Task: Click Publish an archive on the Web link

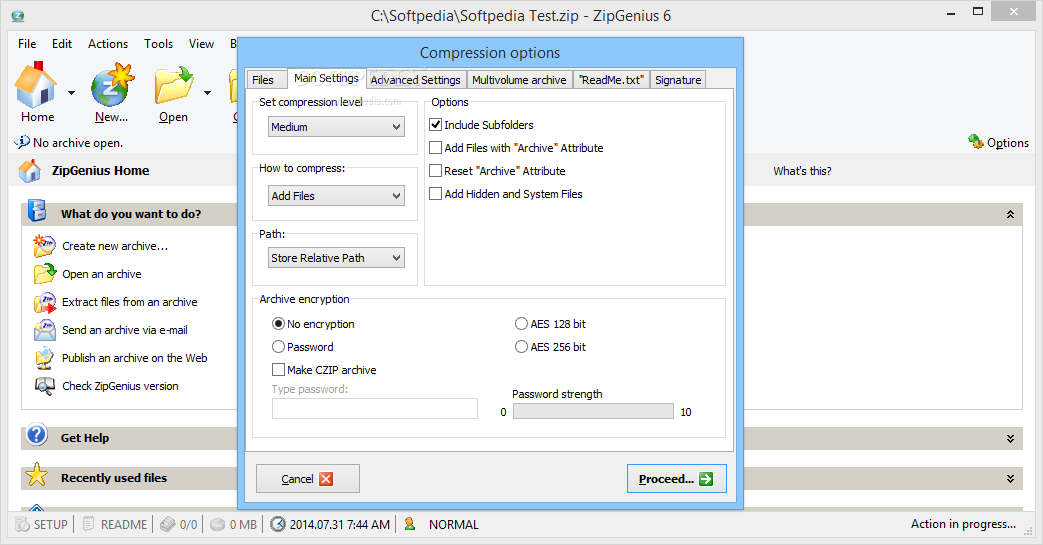Action: coord(135,358)
